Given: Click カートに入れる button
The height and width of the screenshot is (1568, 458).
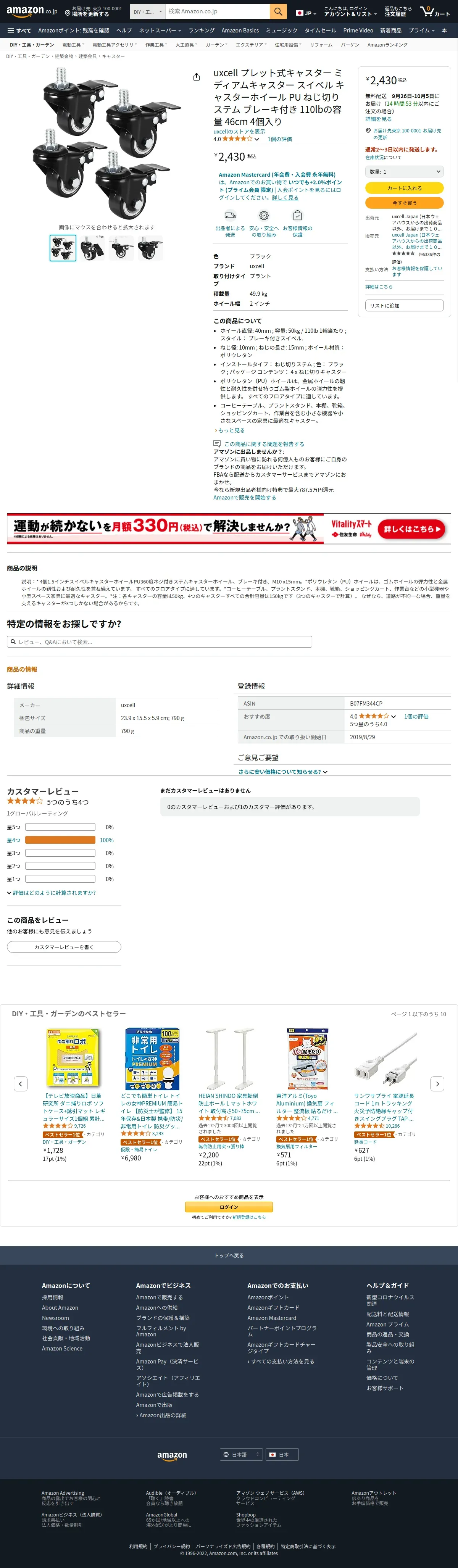Looking at the screenshot, I should (x=405, y=188).
